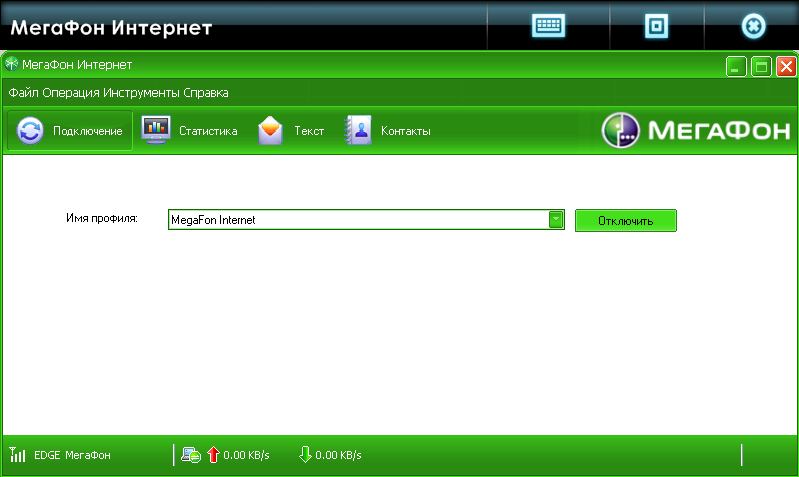This screenshot has width=799, height=477.
Task: Switch to the Подключение tab label
Action: [x=88, y=131]
